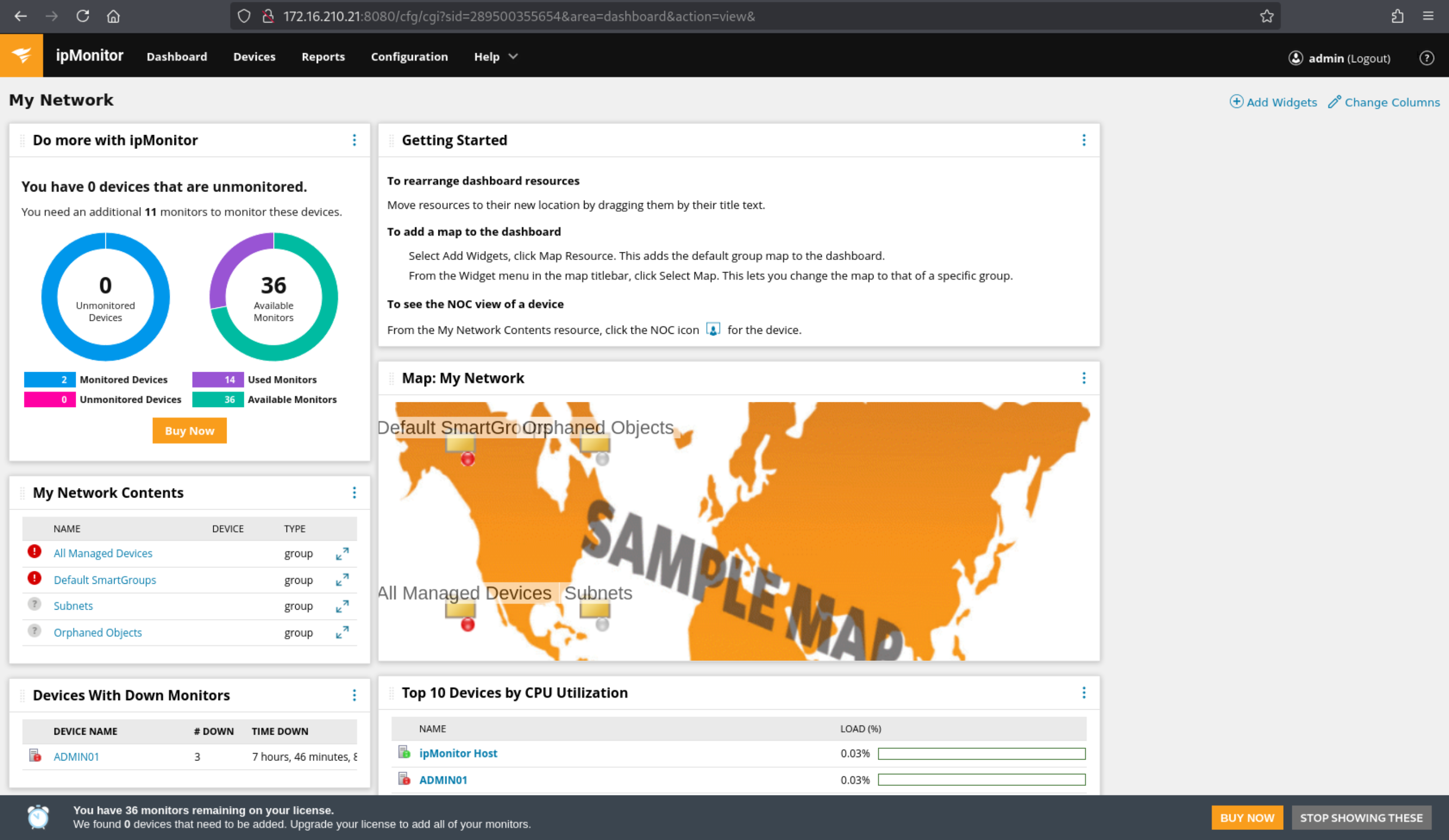Screen dimensions: 1449x840
Task: Click the teal Available Monitors legend swatch
Action: [x=218, y=399]
